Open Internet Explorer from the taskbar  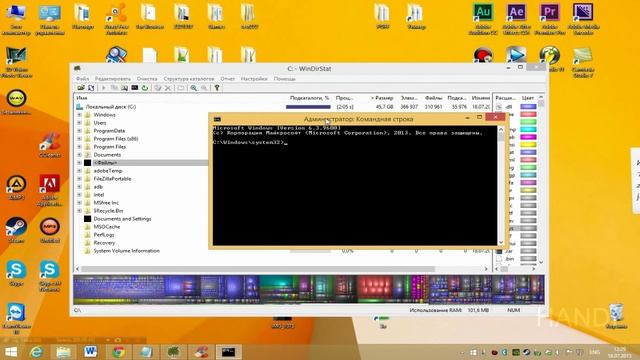[x=36, y=352]
